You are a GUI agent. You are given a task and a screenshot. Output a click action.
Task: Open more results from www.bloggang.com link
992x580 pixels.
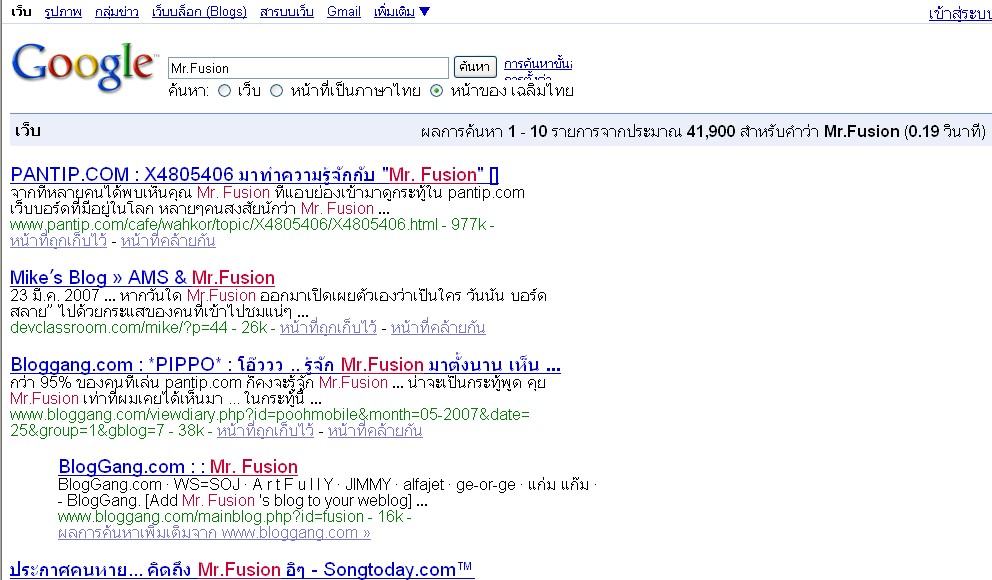tap(214, 533)
